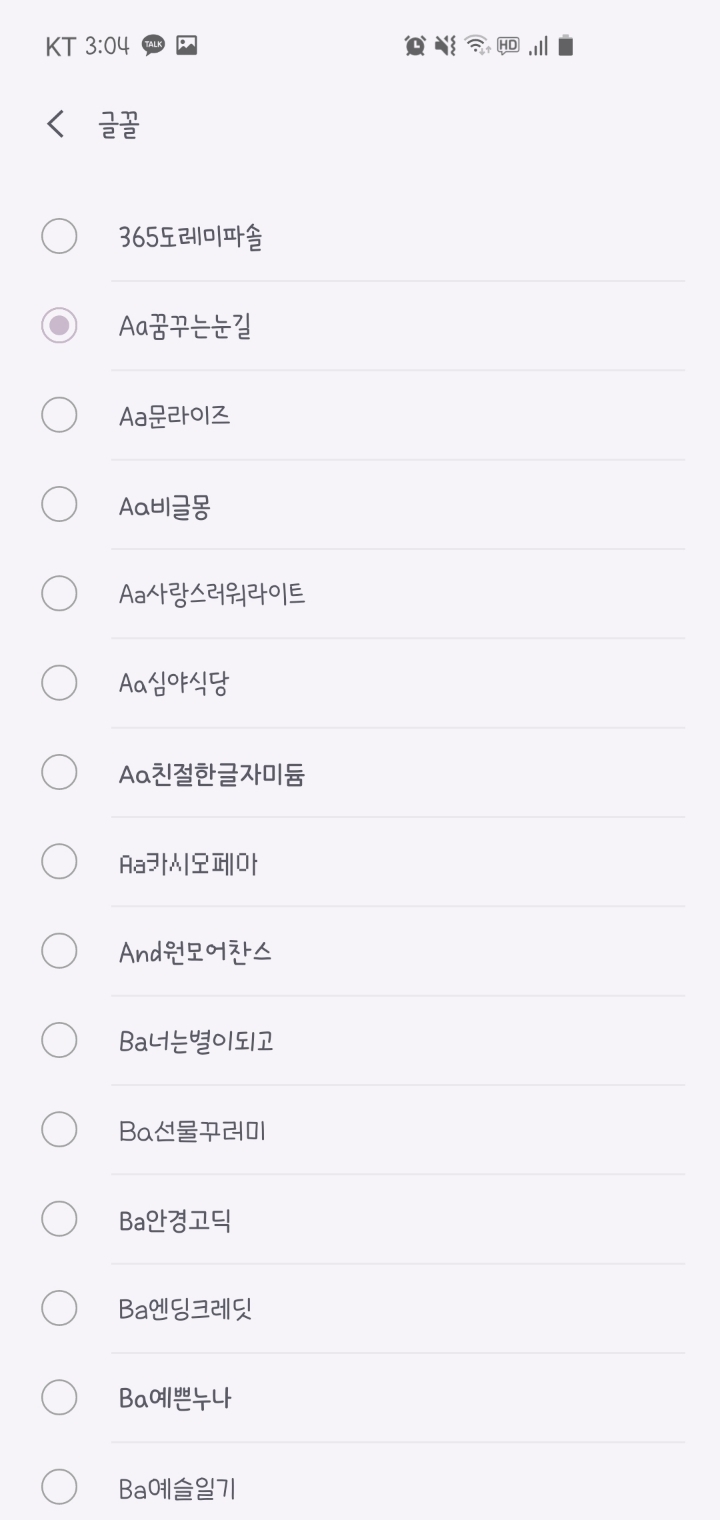Viewport: 720px width, 1520px height.
Task: Tap the Ba엔딩크레딧 font label
Action: pyautogui.click(x=185, y=1309)
